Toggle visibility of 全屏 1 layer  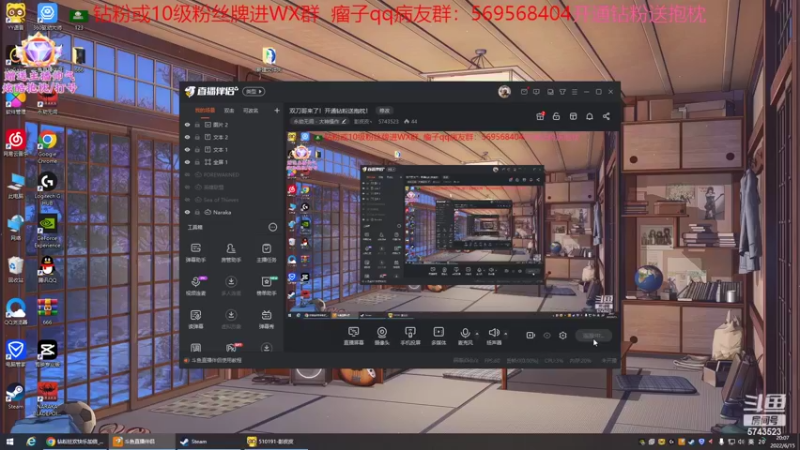(x=187, y=162)
